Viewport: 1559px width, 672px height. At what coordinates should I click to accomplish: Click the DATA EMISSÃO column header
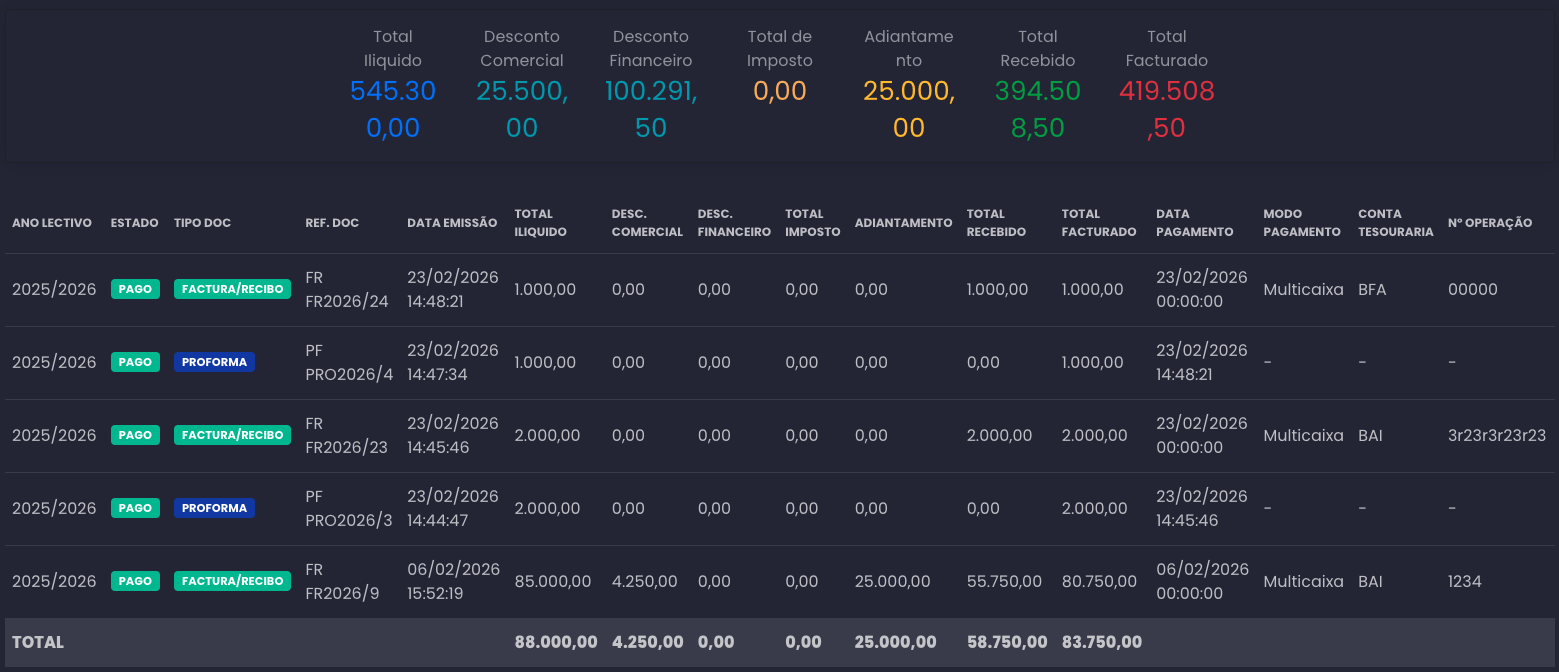click(452, 223)
